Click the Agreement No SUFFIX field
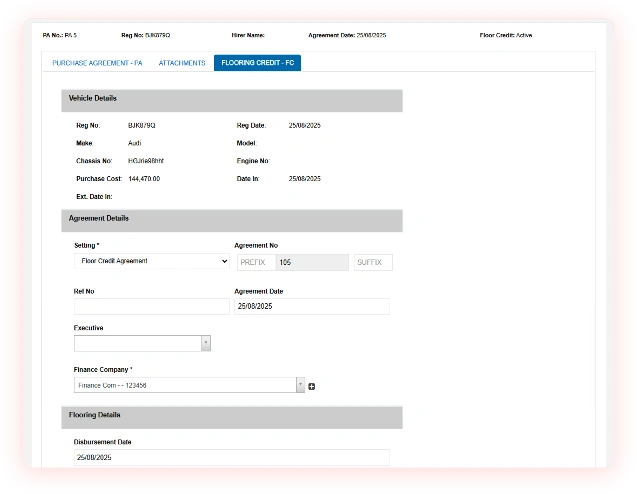 373,262
